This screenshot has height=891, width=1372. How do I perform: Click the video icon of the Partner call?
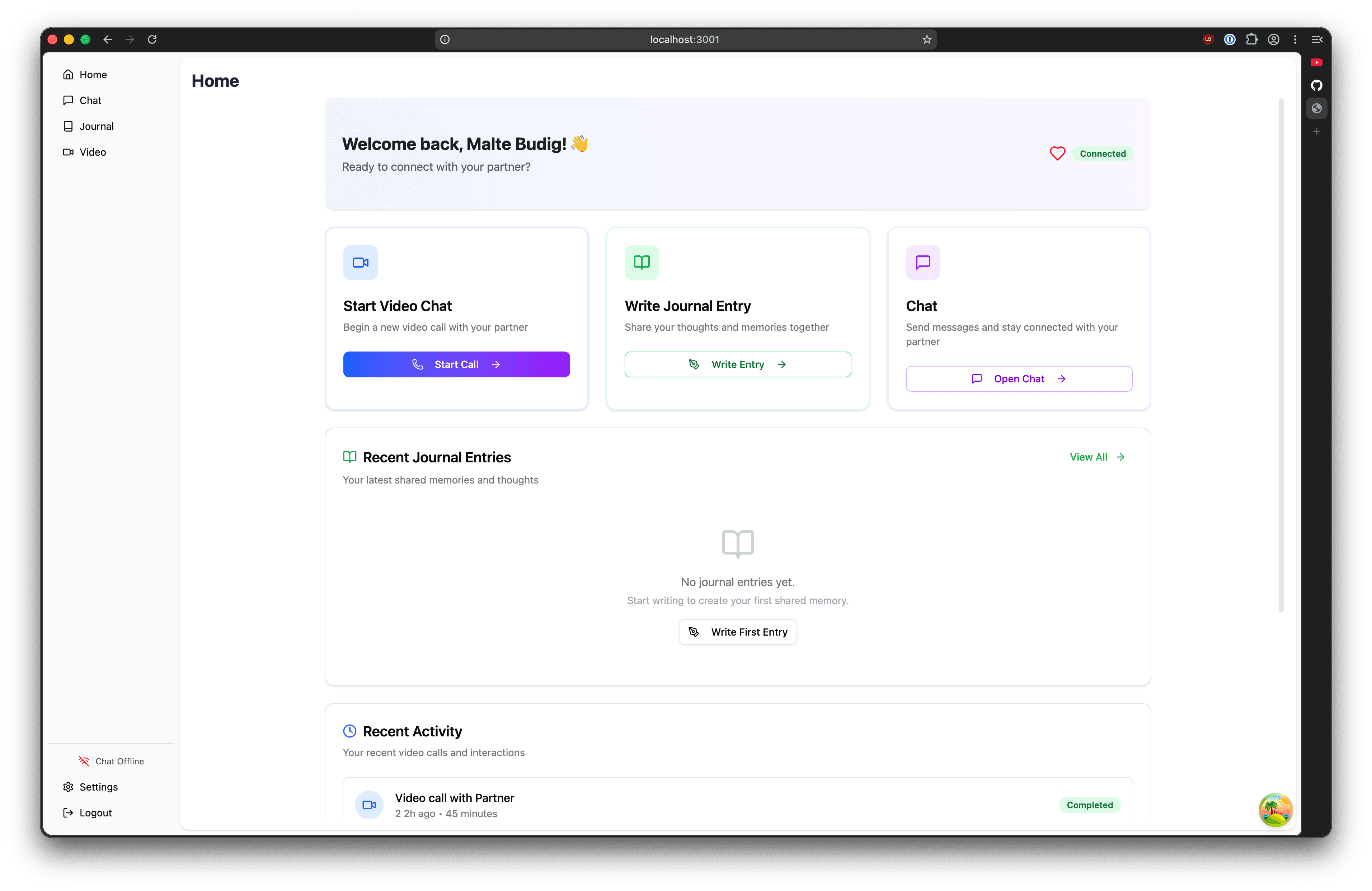[369, 805]
